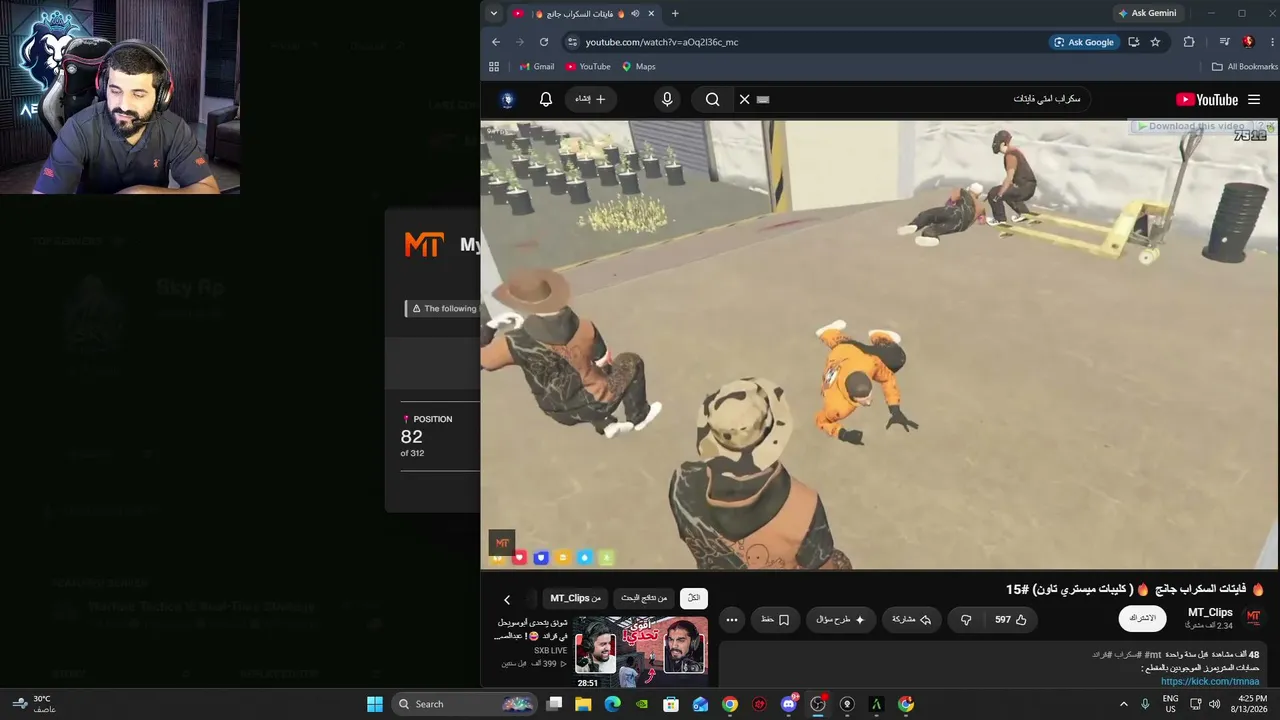Click the Windows taskbar Search box
Image resolution: width=1280 pixels, height=720 pixels.
[464, 704]
